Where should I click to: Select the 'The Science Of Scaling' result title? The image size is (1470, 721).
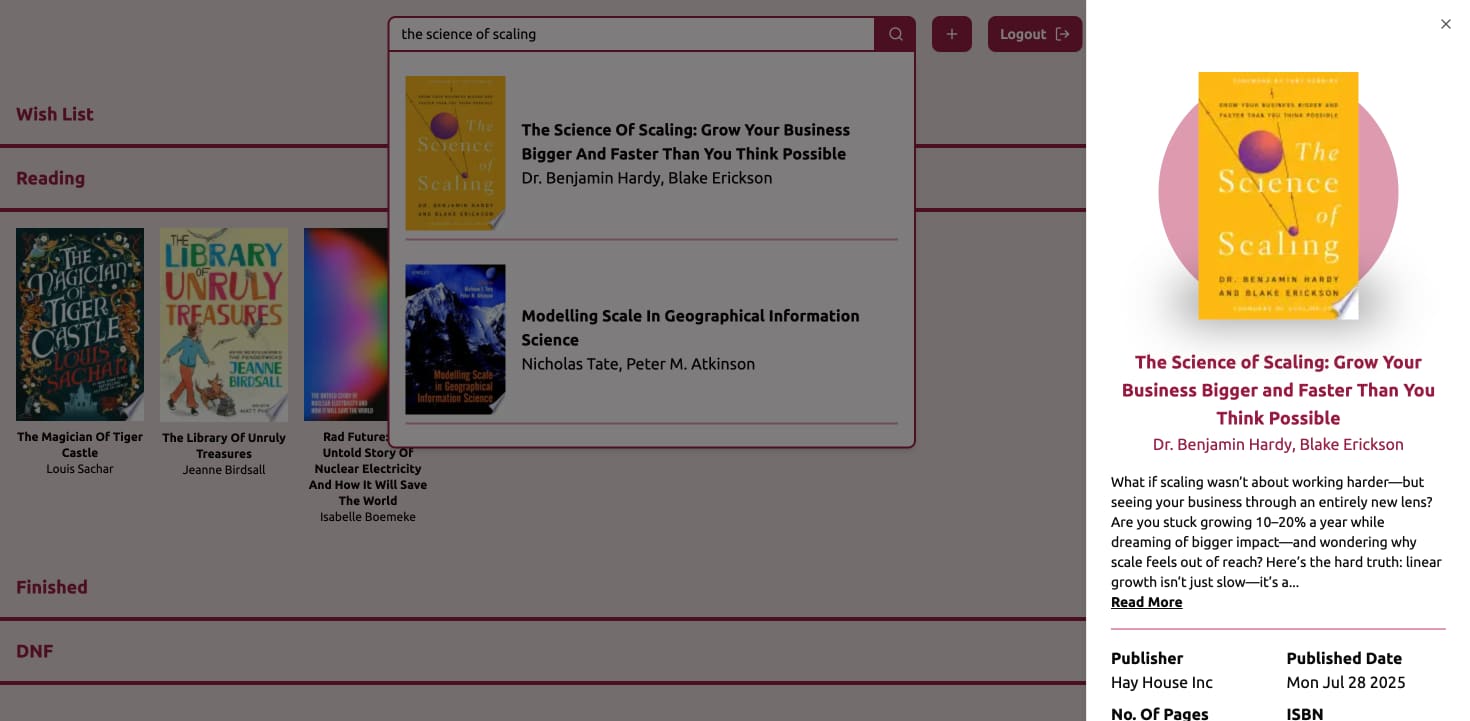[686, 142]
